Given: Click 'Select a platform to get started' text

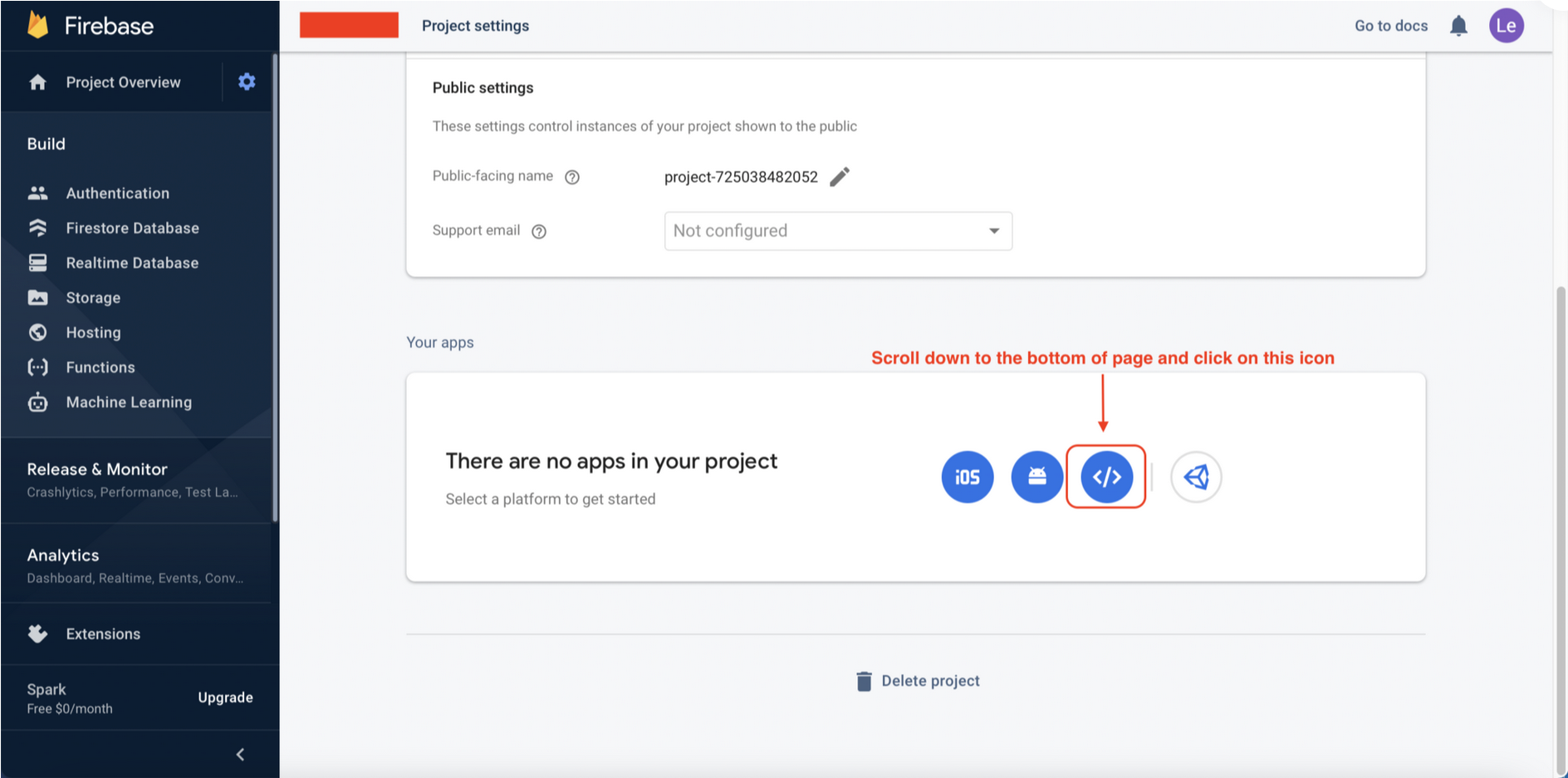Looking at the screenshot, I should pos(550,499).
